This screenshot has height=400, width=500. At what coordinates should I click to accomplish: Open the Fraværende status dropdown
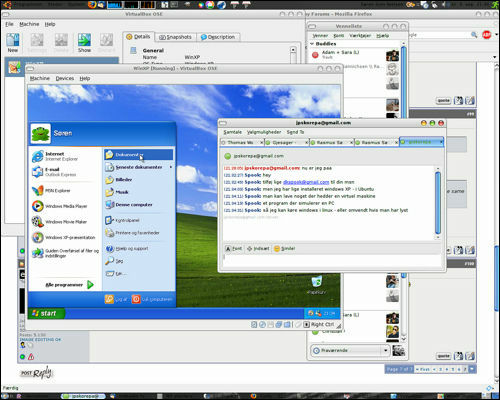pos(350,350)
